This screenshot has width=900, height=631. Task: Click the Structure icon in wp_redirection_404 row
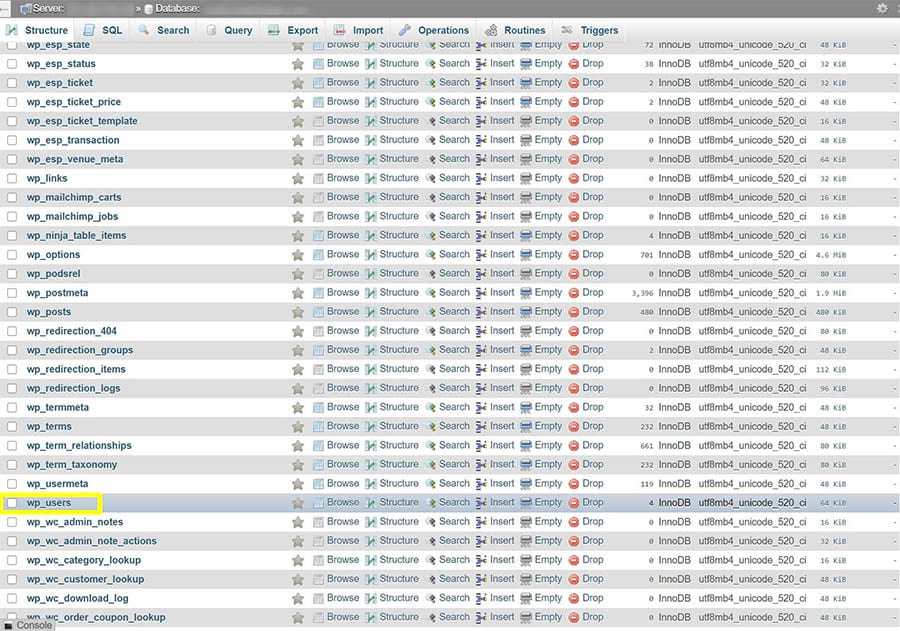[371, 331]
